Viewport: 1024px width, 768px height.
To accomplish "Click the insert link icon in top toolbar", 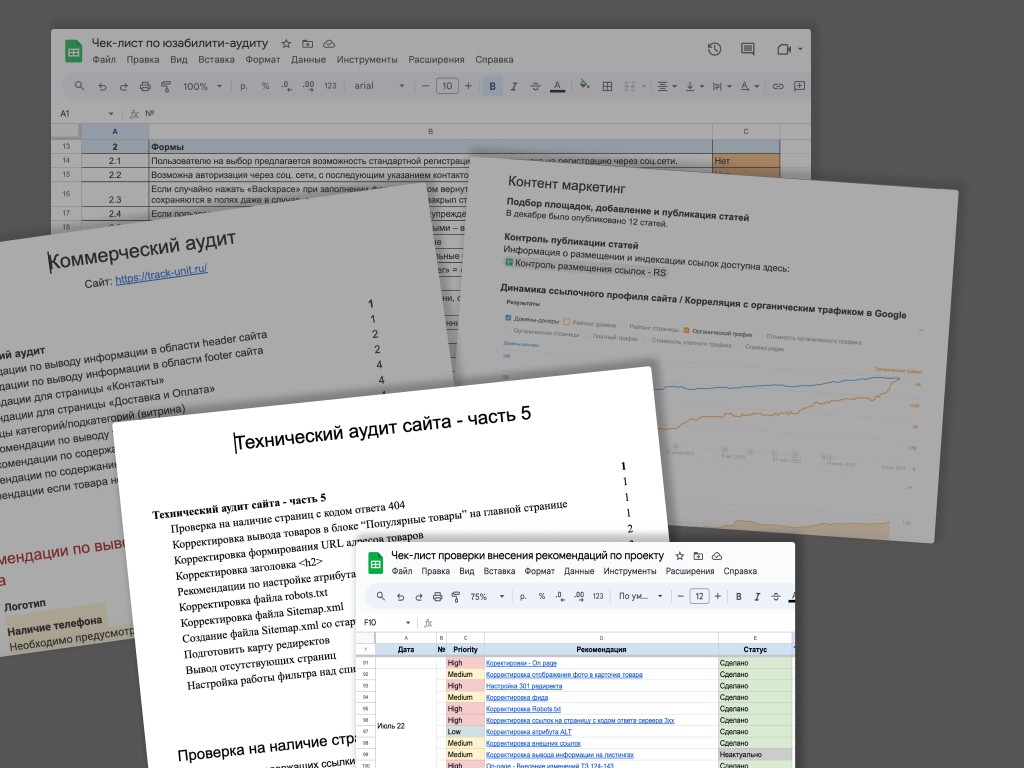I will click(778, 86).
